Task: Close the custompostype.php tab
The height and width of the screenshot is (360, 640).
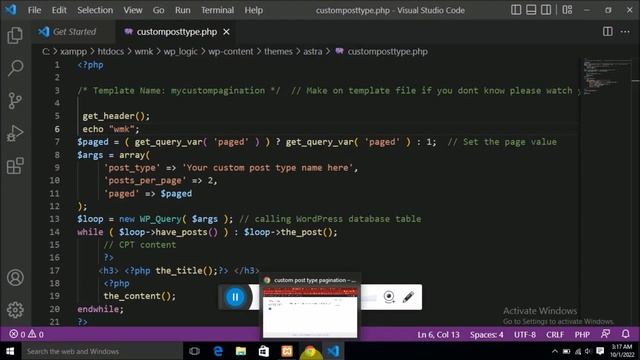Action: point(226,32)
